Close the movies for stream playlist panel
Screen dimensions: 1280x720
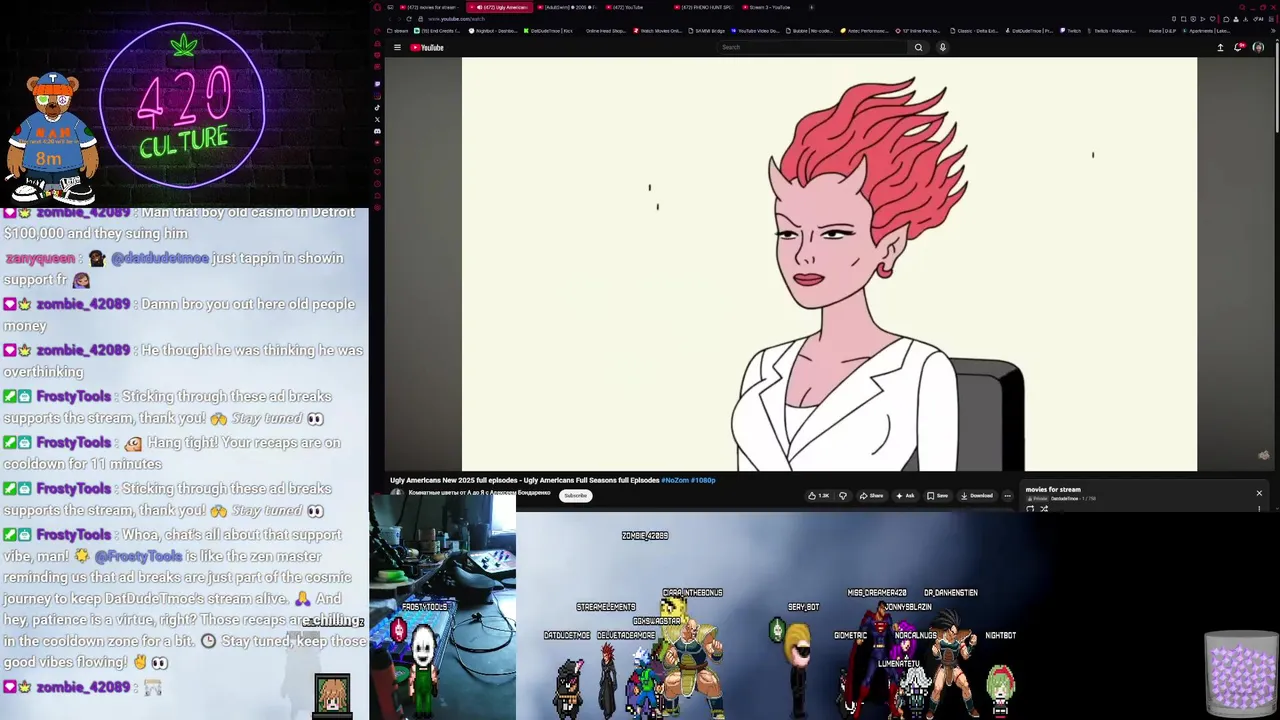click(x=1259, y=493)
